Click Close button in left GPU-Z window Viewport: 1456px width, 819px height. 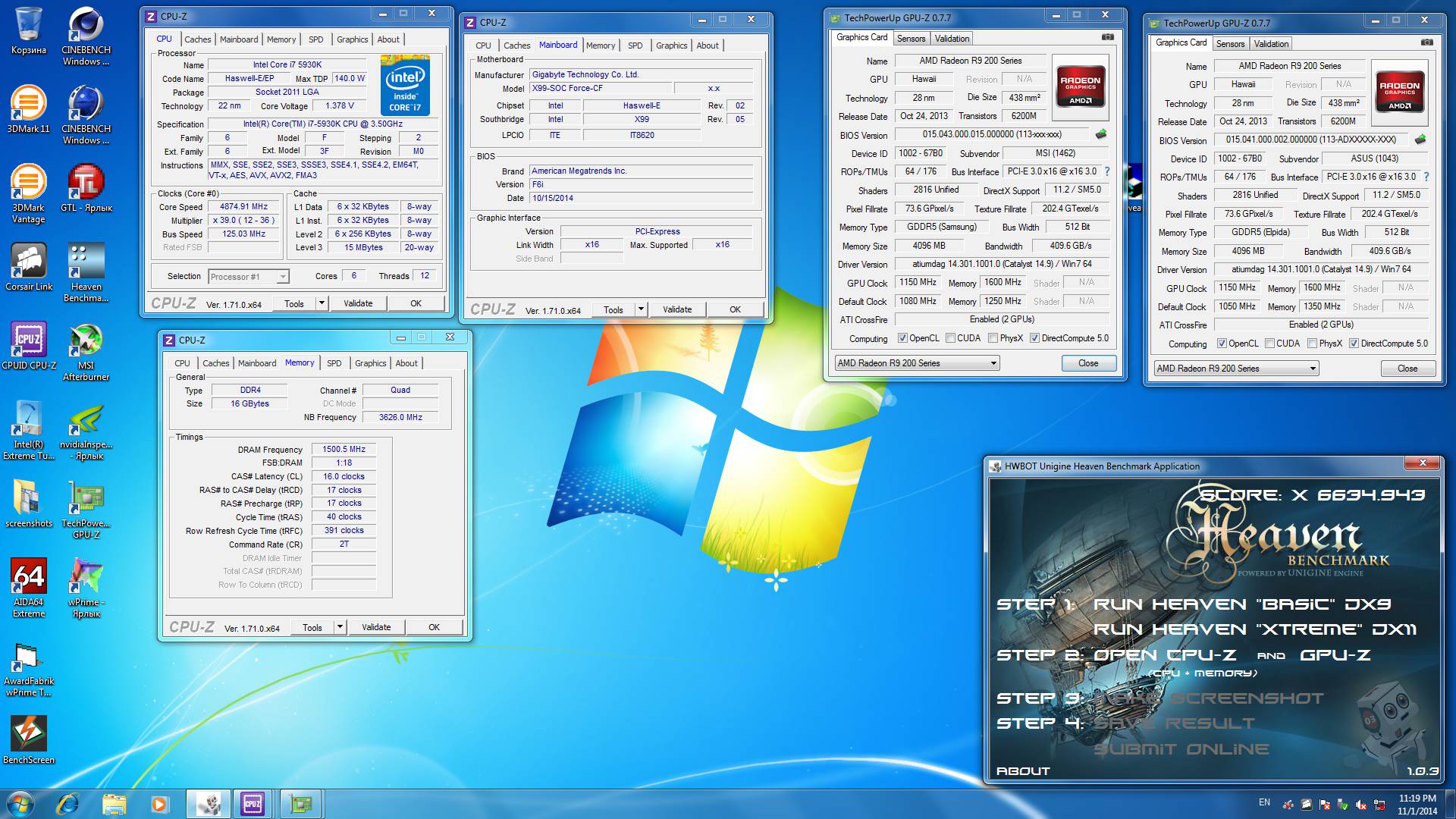pyautogui.click(x=1088, y=363)
